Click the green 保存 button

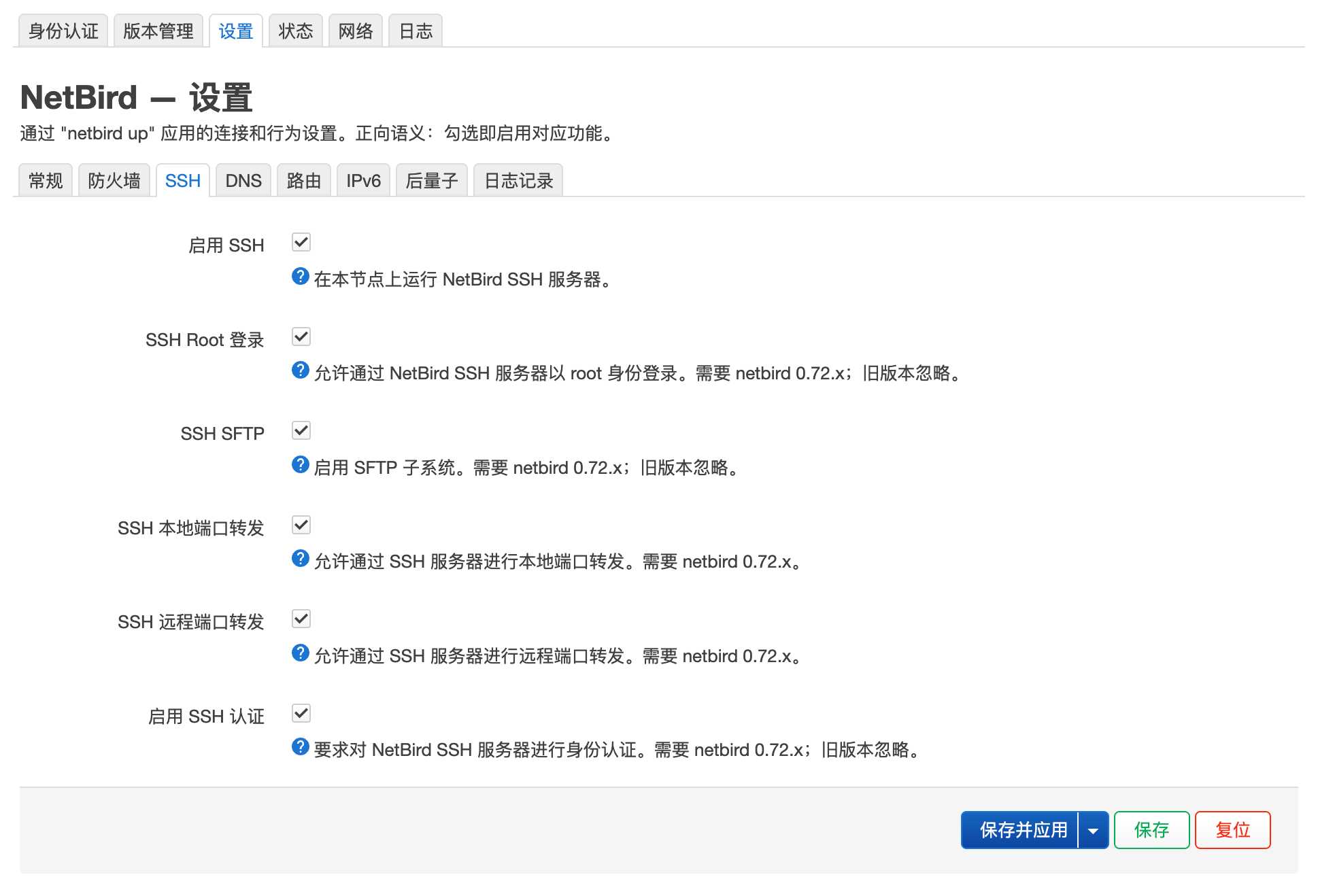point(1152,830)
